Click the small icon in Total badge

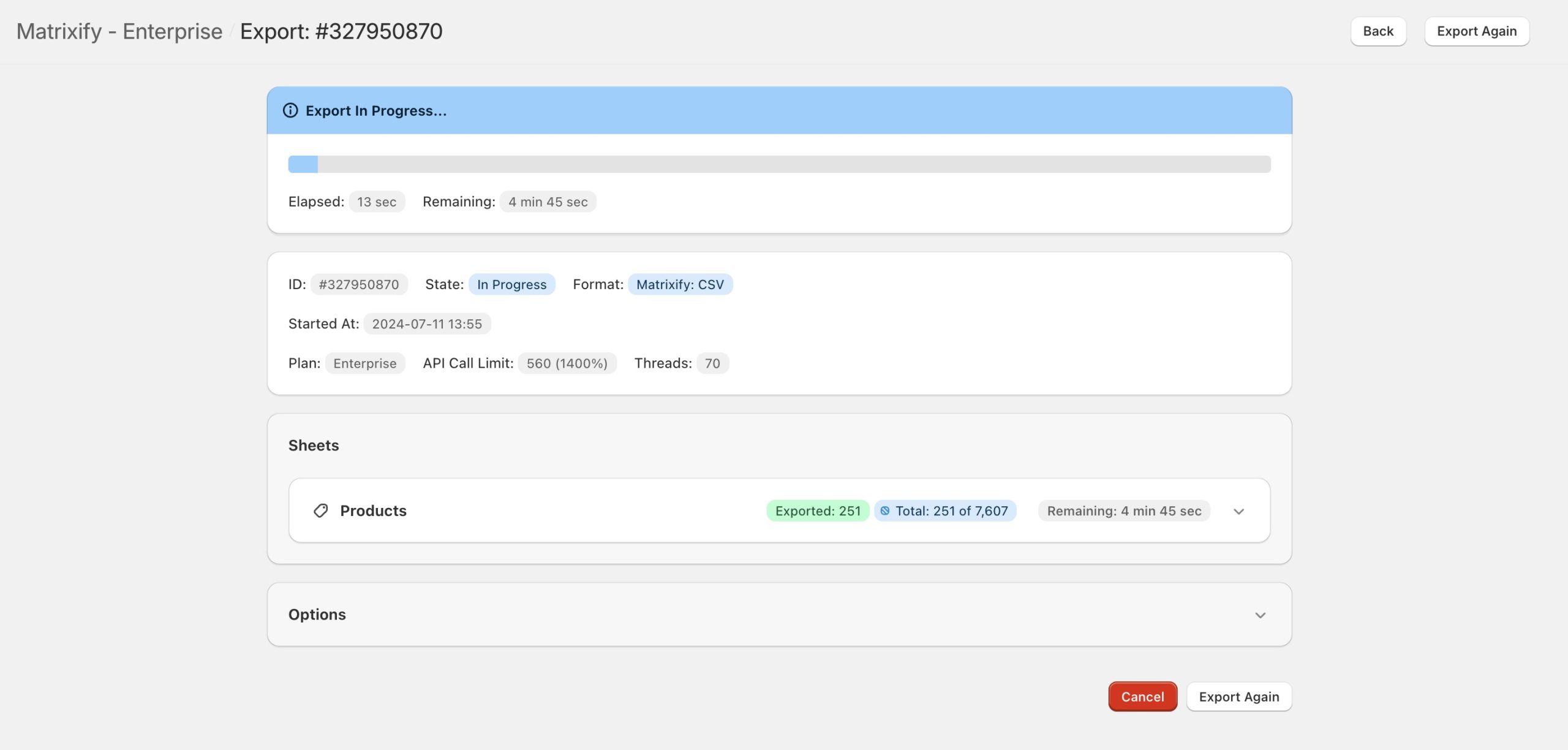[x=885, y=510]
